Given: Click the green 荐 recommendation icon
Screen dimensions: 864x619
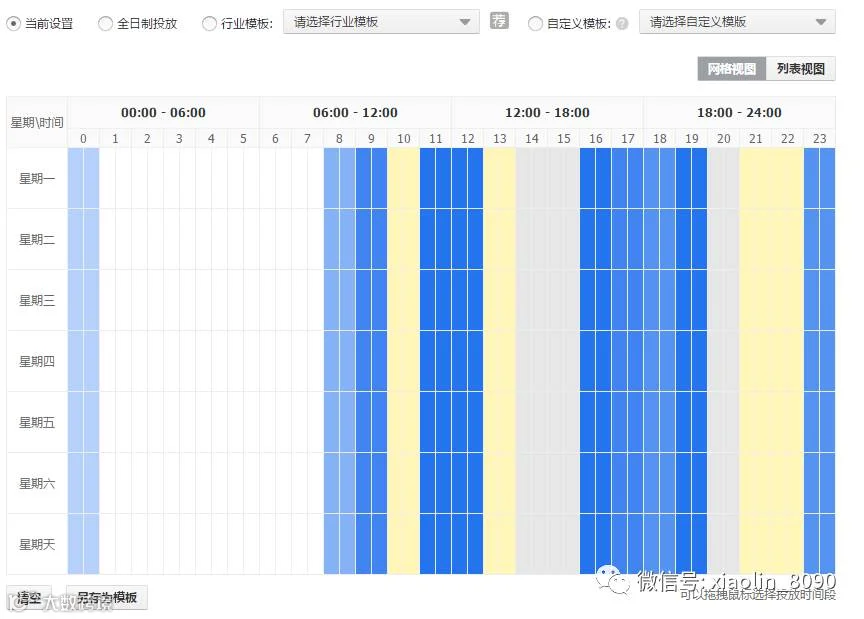Looking at the screenshot, I should click(x=499, y=21).
